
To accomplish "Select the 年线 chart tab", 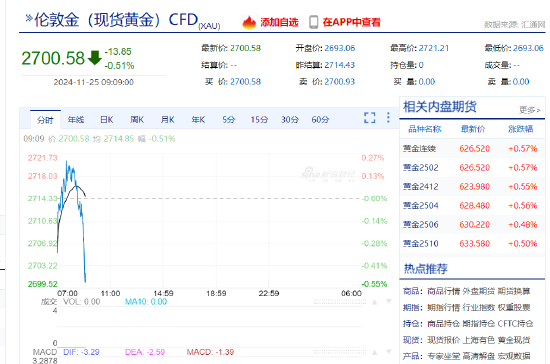I will [76, 120].
